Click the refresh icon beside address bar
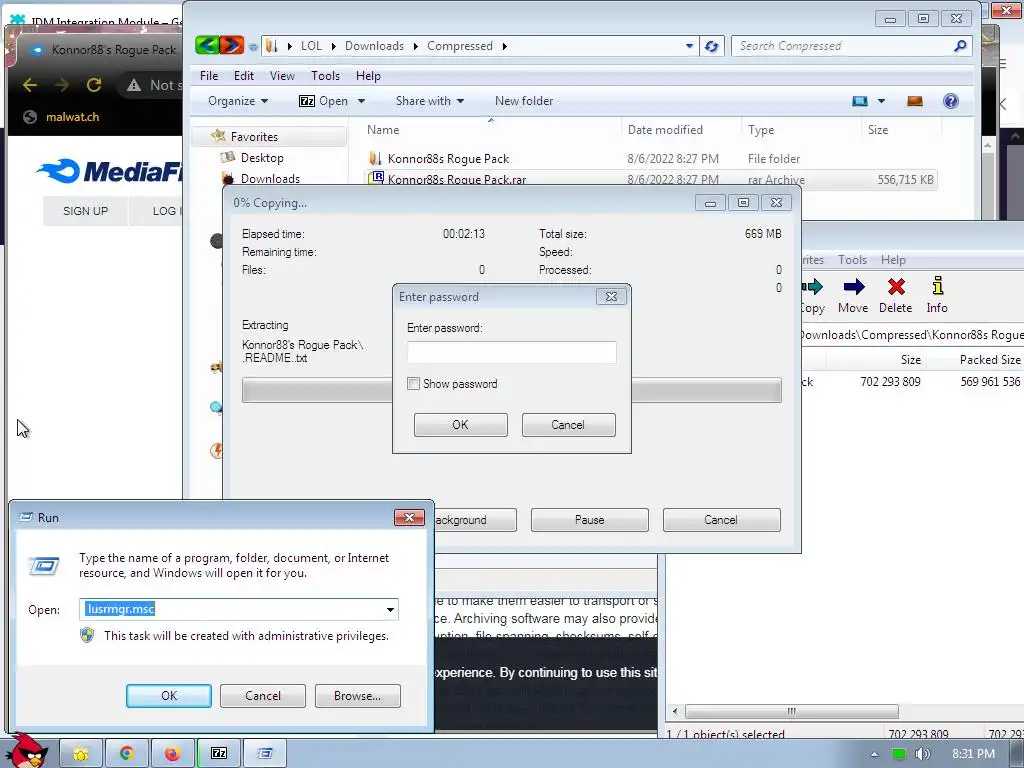This screenshot has width=1024, height=768. tap(711, 46)
